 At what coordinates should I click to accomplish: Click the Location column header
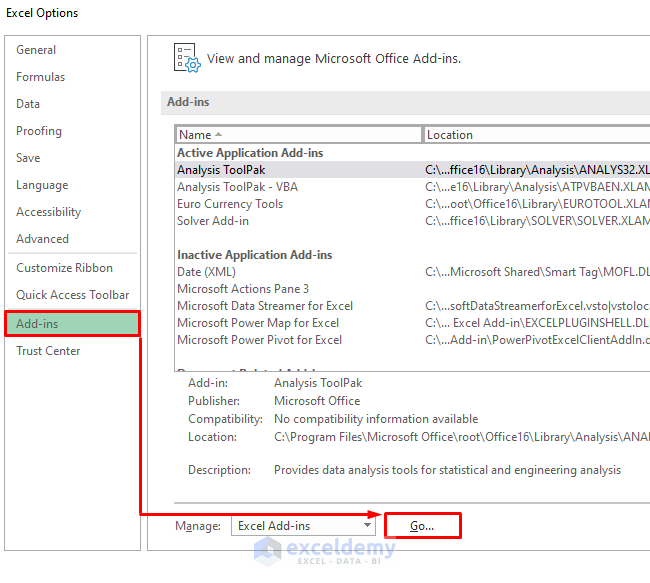pos(537,135)
